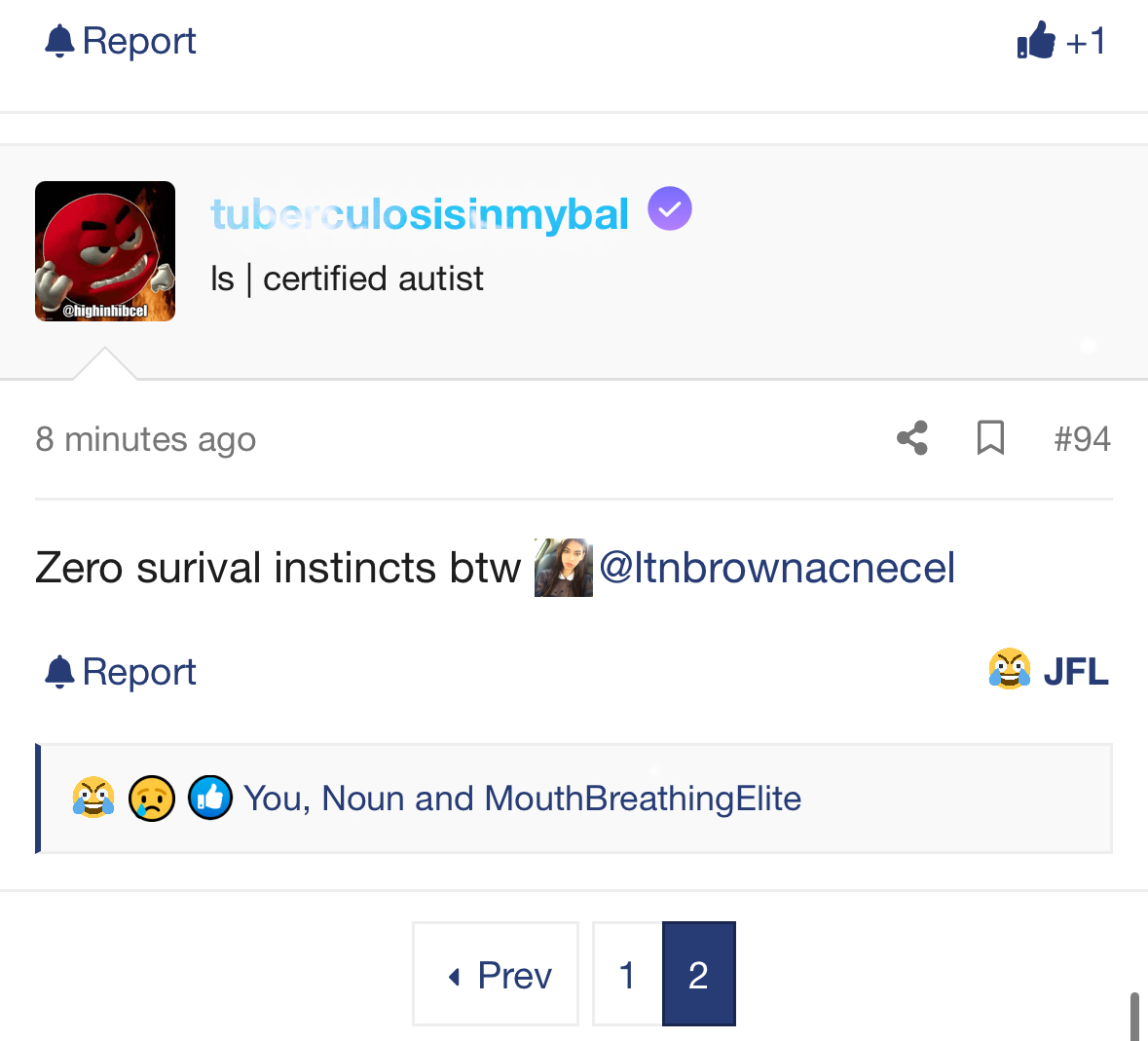This screenshot has height=1041, width=1148.
Task: Click the small mention avatar image
Action: (x=564, y=568)
